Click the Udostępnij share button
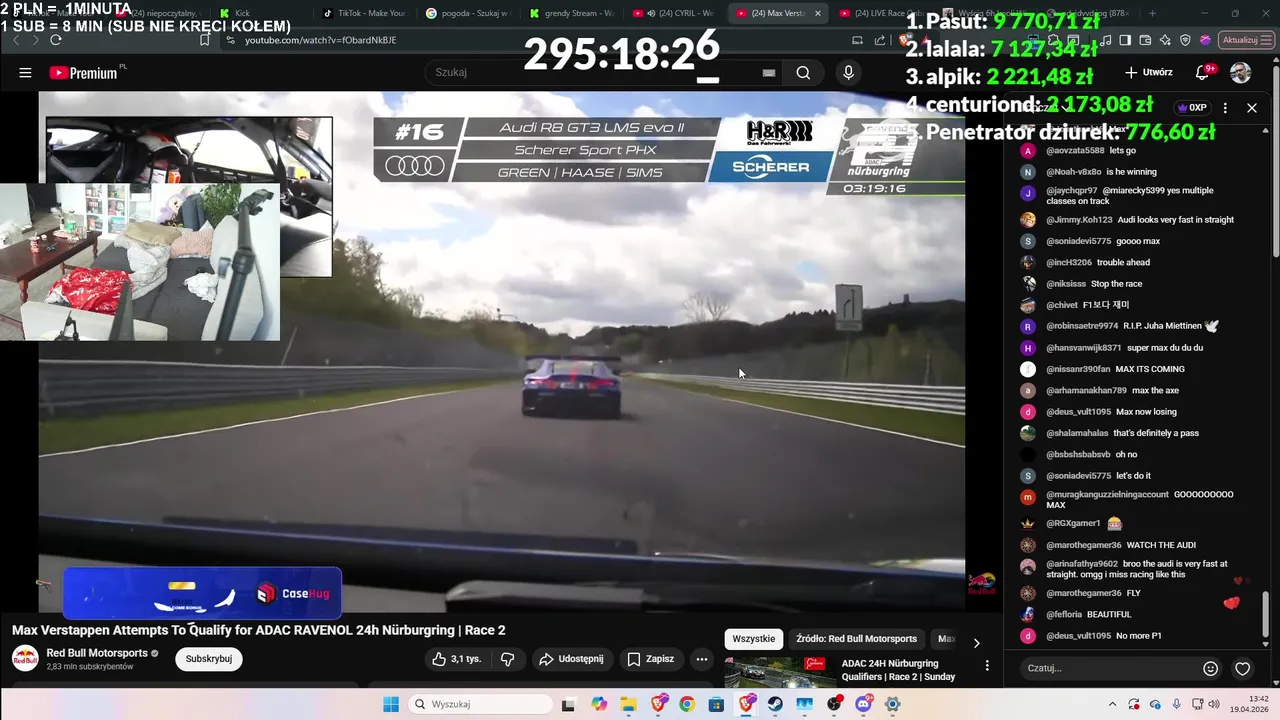The image size is (1280, 720). tap(571, 659)
